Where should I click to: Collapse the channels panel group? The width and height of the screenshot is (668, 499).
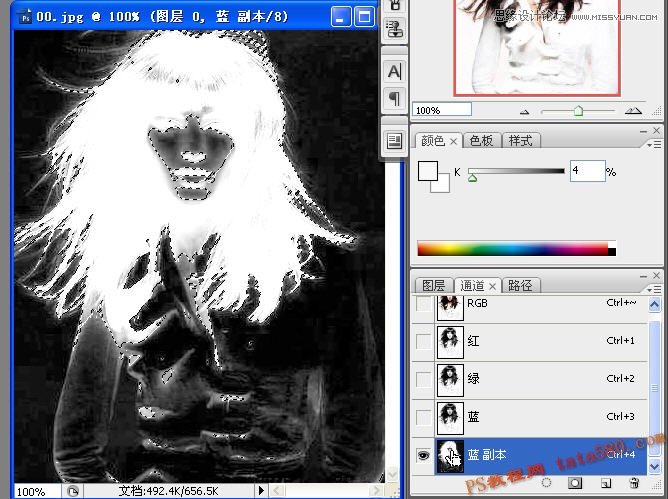pos(643,276)
